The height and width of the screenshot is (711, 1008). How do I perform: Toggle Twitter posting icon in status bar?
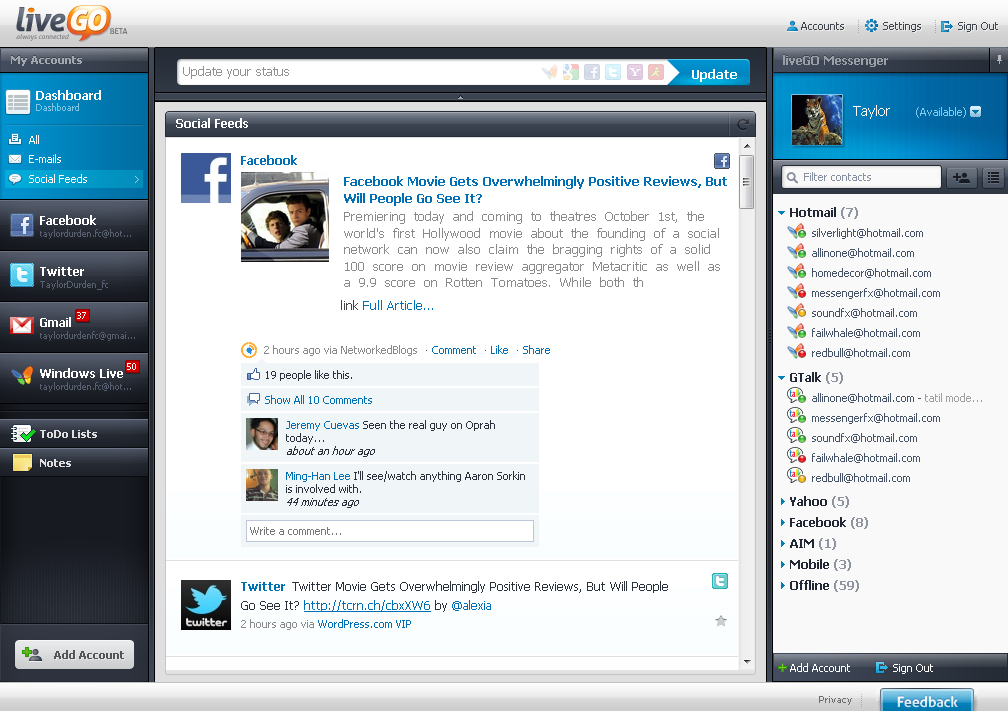pos(613,72)
